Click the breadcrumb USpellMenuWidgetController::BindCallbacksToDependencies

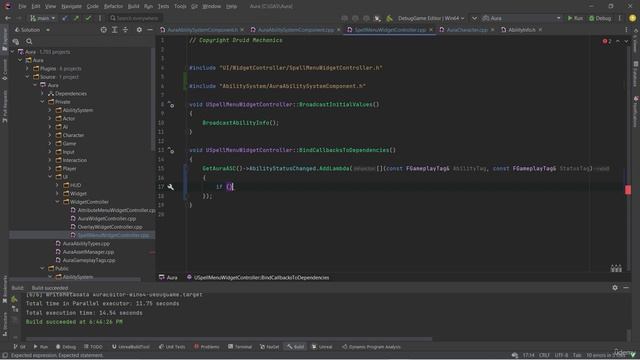click(x=262, y=278)
